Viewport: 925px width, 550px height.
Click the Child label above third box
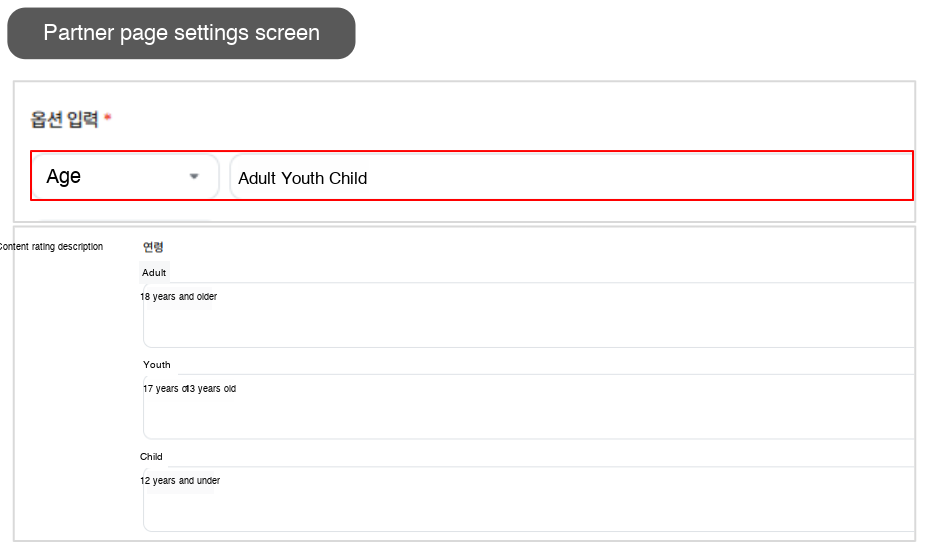[151, 457]
